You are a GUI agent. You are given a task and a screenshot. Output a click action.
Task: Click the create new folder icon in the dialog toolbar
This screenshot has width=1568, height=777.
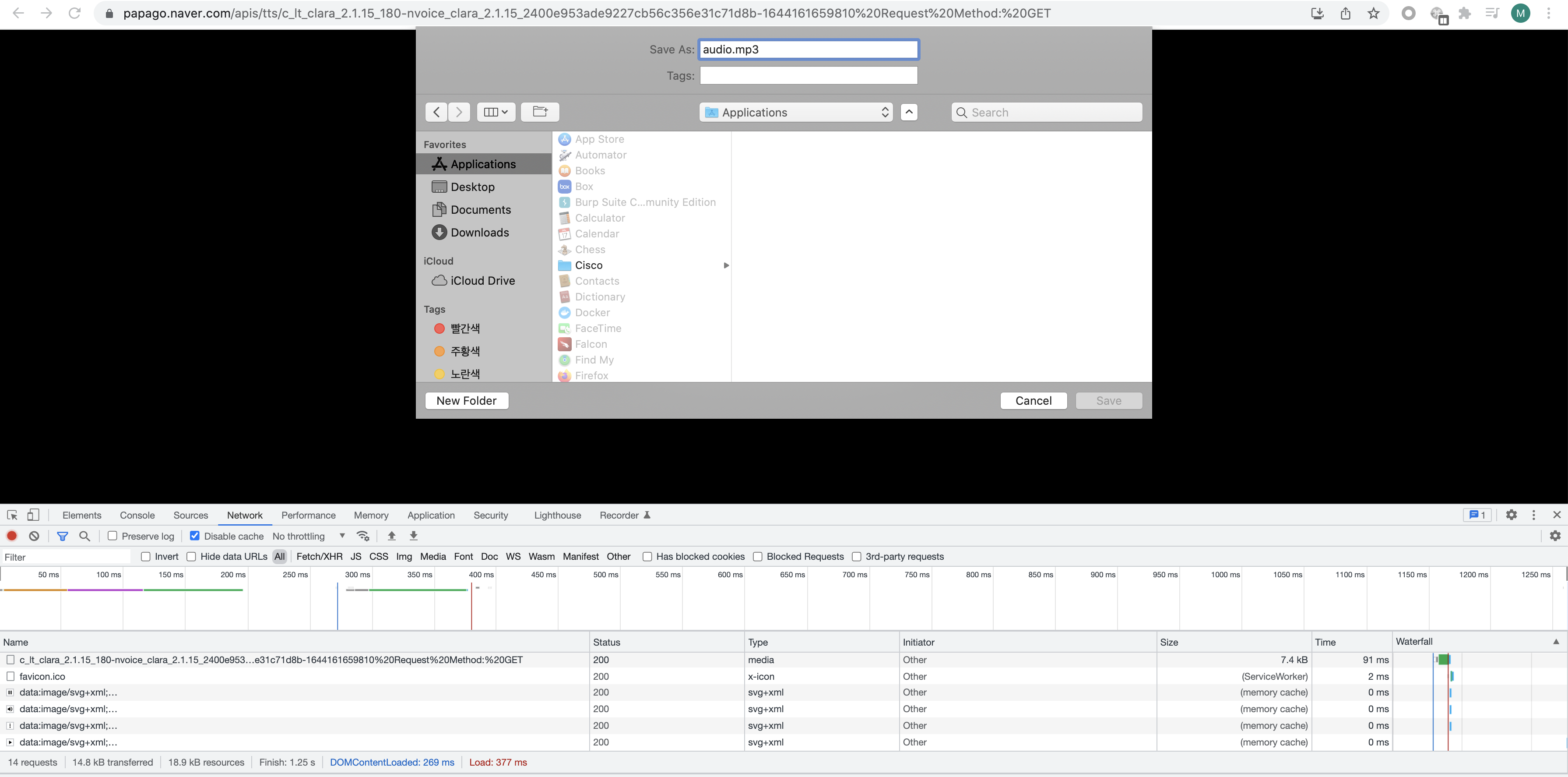pos(540,112)
